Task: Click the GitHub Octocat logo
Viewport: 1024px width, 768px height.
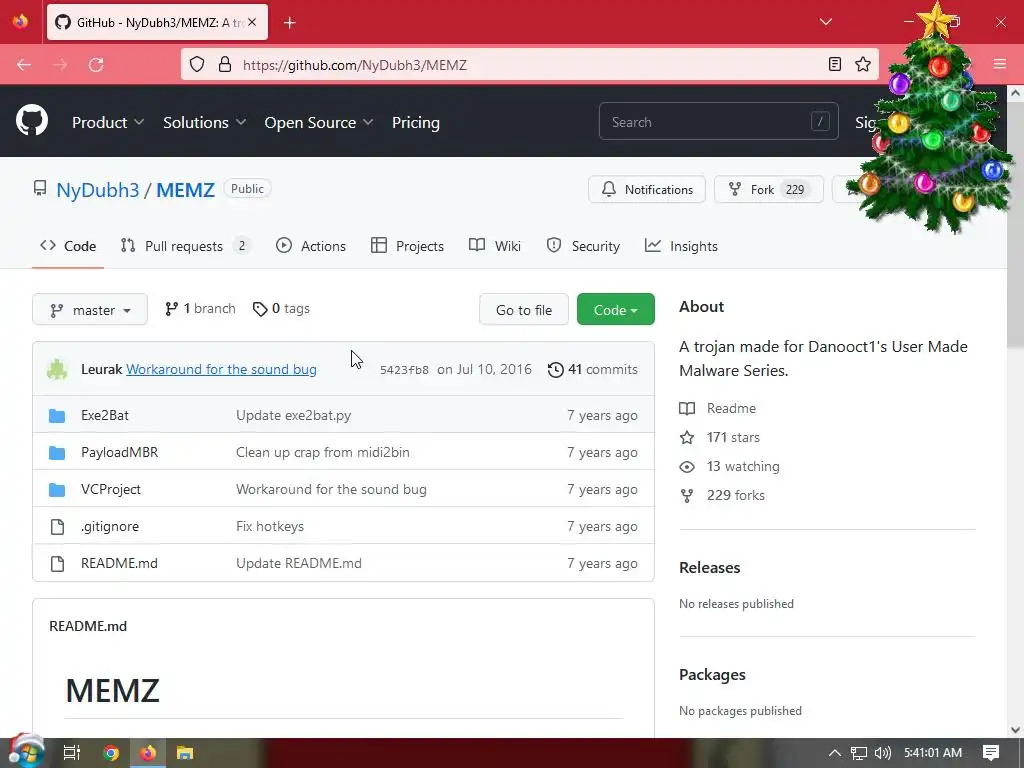Action: 32,120
